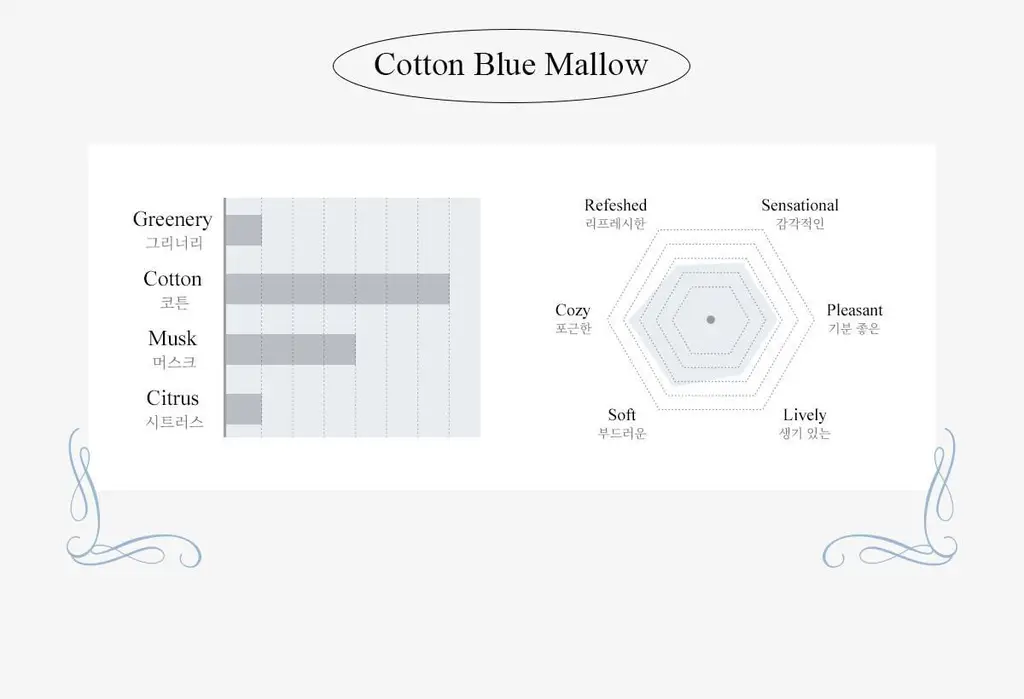Click the Citrus label text

pos(172,398)
